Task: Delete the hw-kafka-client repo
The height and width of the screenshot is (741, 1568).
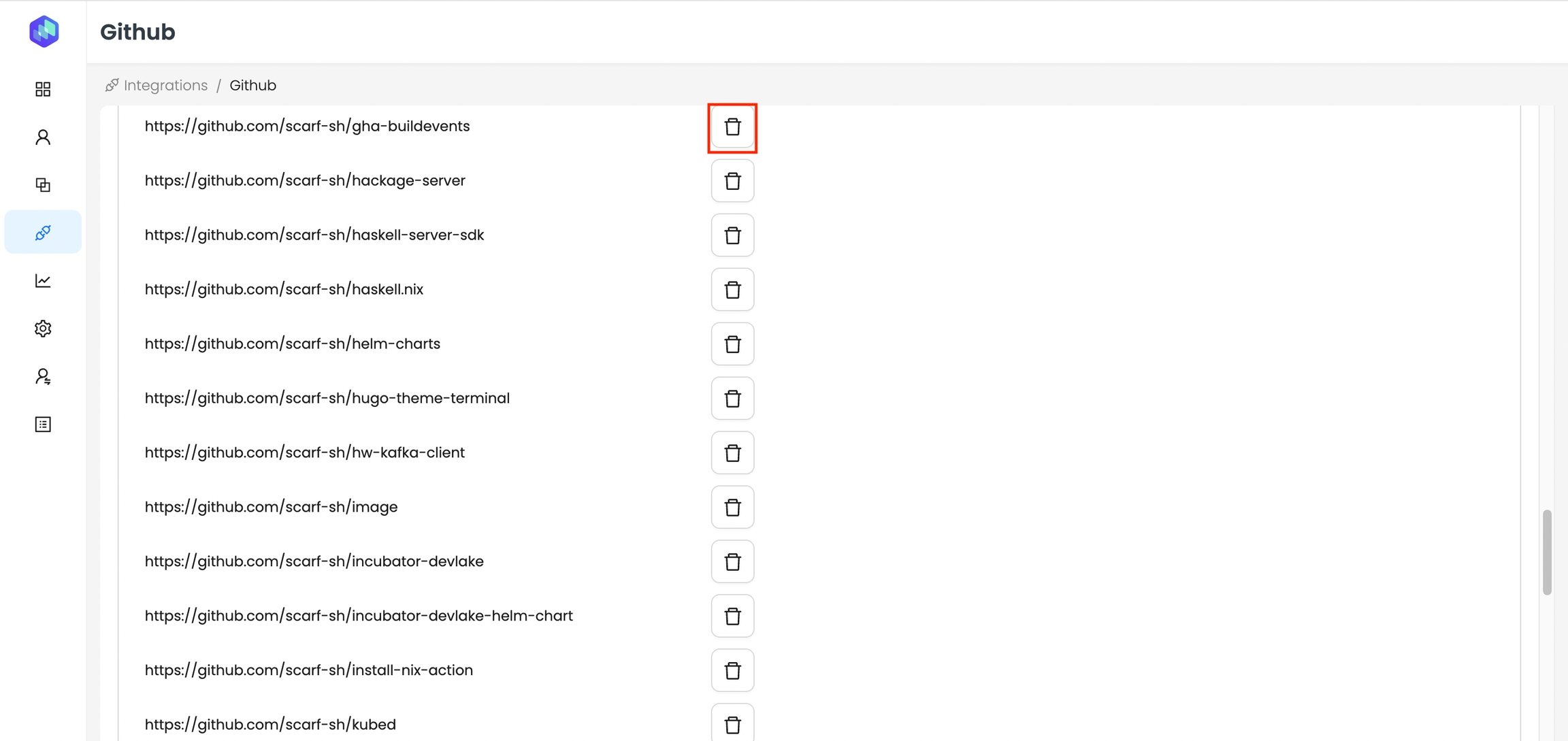Action: 732,453
